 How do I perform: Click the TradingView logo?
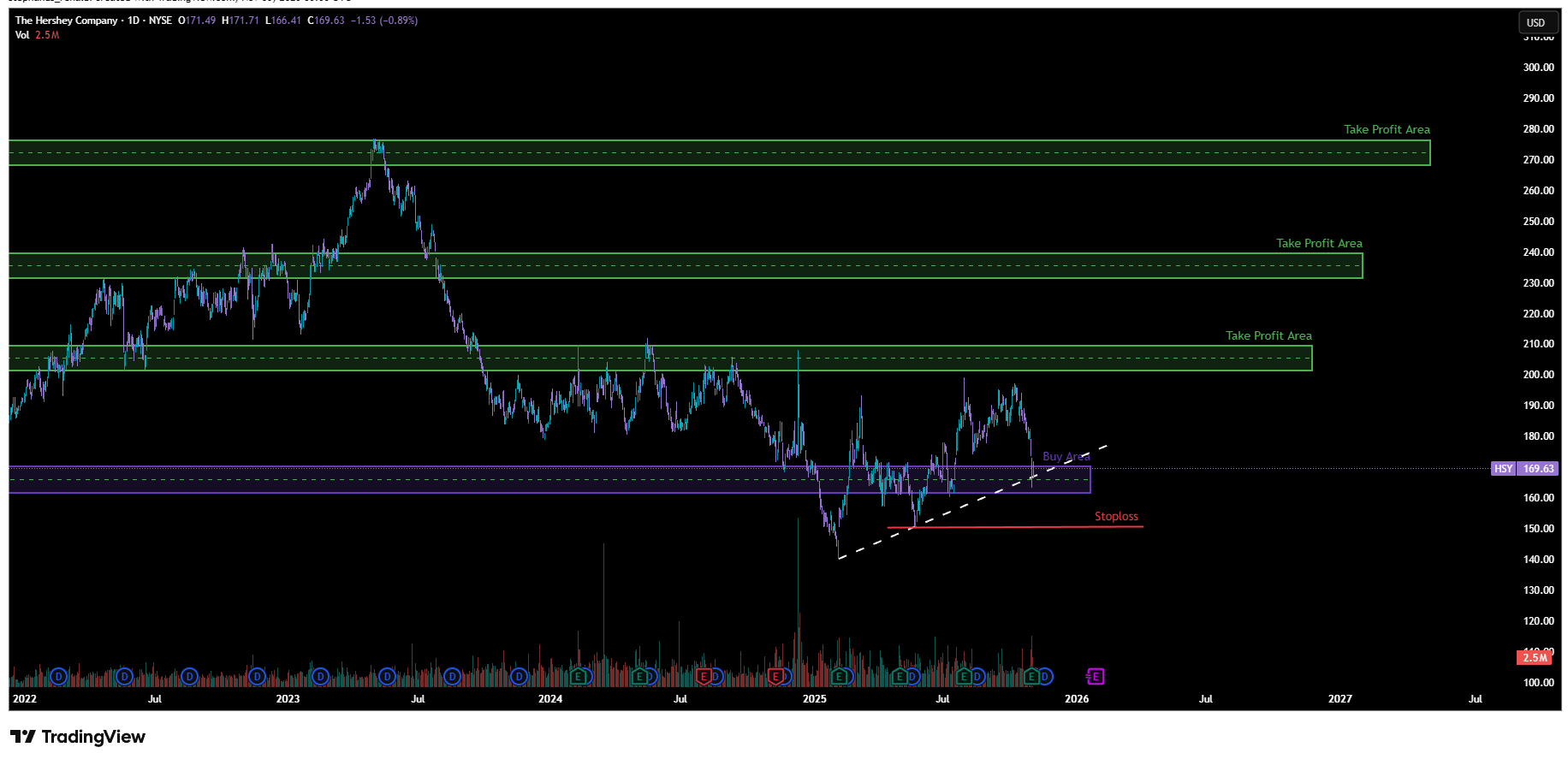tap(78, 737)
